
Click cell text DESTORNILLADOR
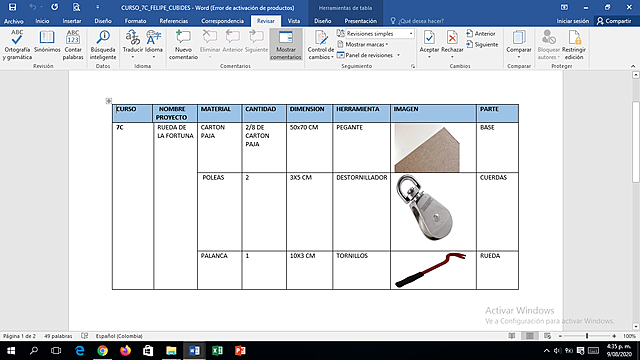point(362,178)
